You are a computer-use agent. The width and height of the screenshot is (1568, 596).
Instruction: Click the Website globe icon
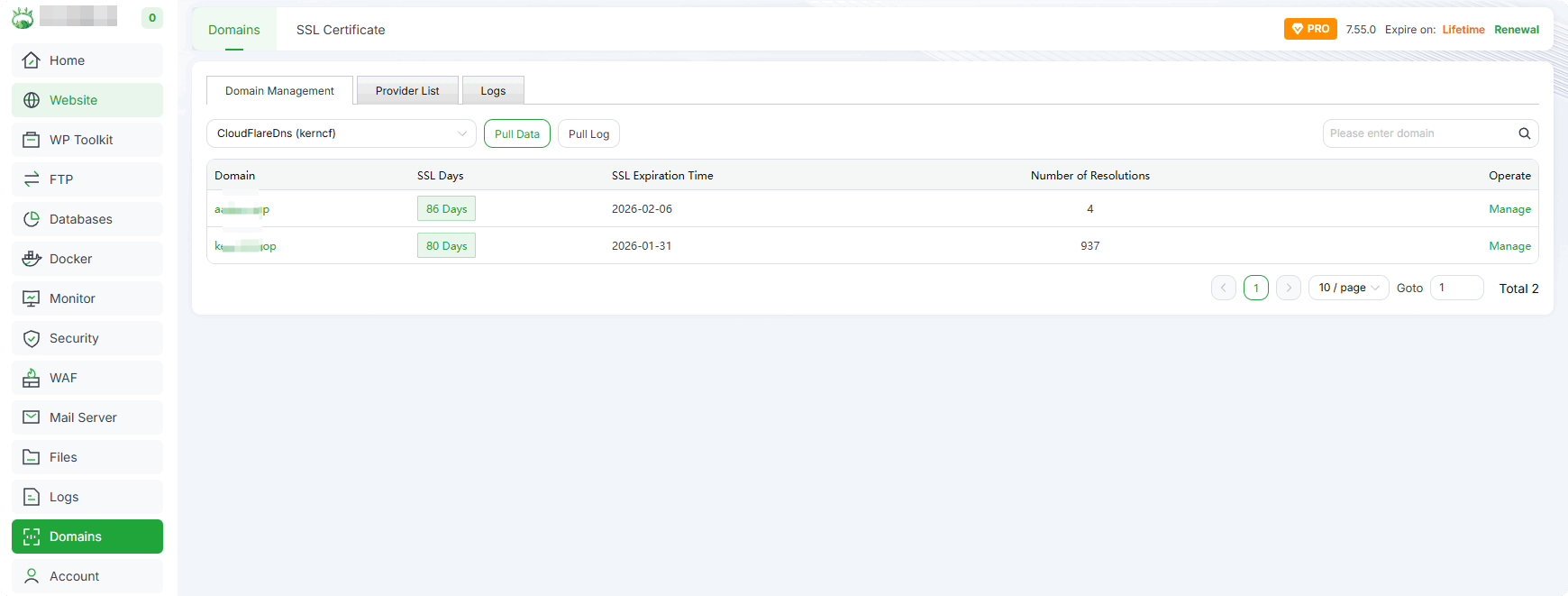[32, 100]
